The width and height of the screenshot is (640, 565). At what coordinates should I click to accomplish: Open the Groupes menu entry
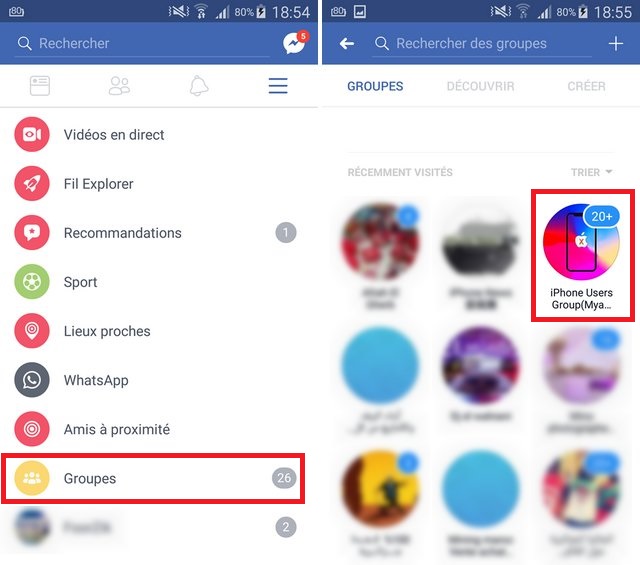(153, 478)
